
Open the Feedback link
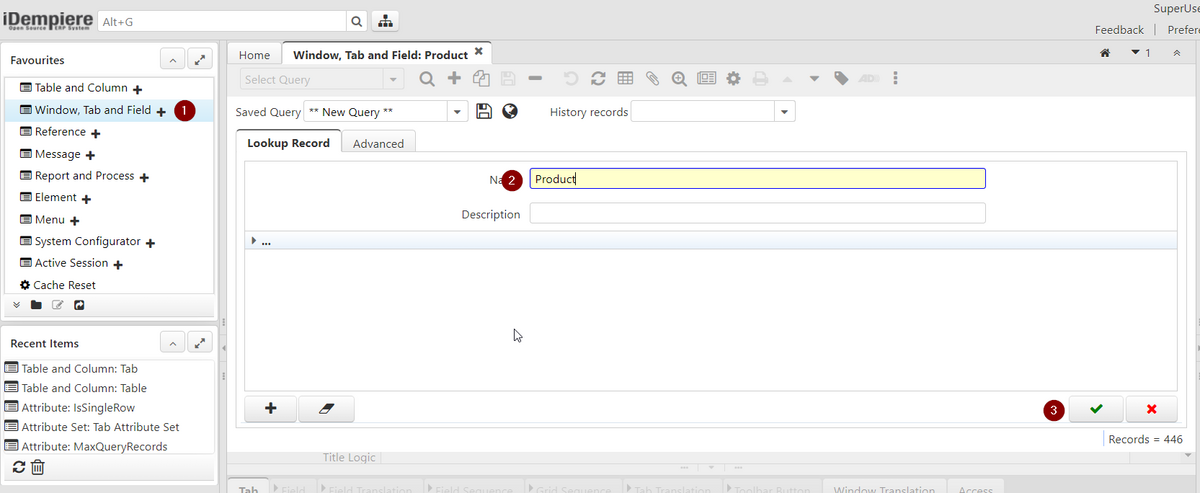pyautogui.click(x=1119, y=30)
